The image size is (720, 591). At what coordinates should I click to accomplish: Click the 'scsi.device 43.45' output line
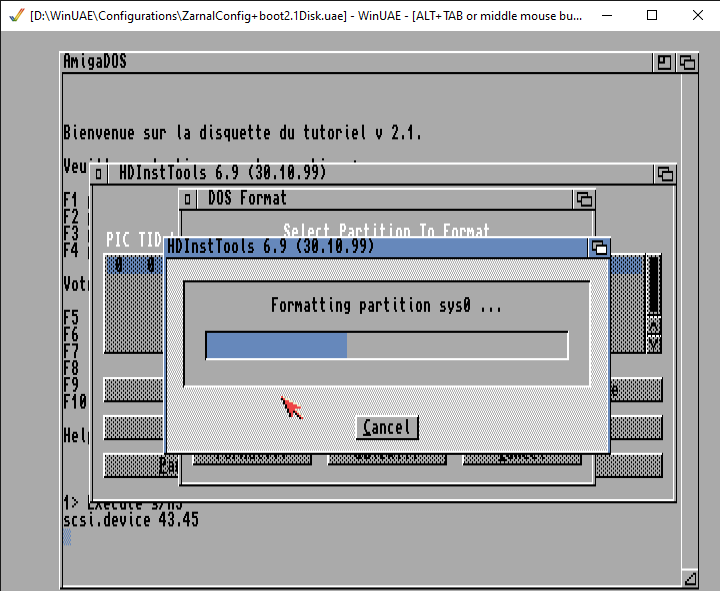click(x=131, y=520)
